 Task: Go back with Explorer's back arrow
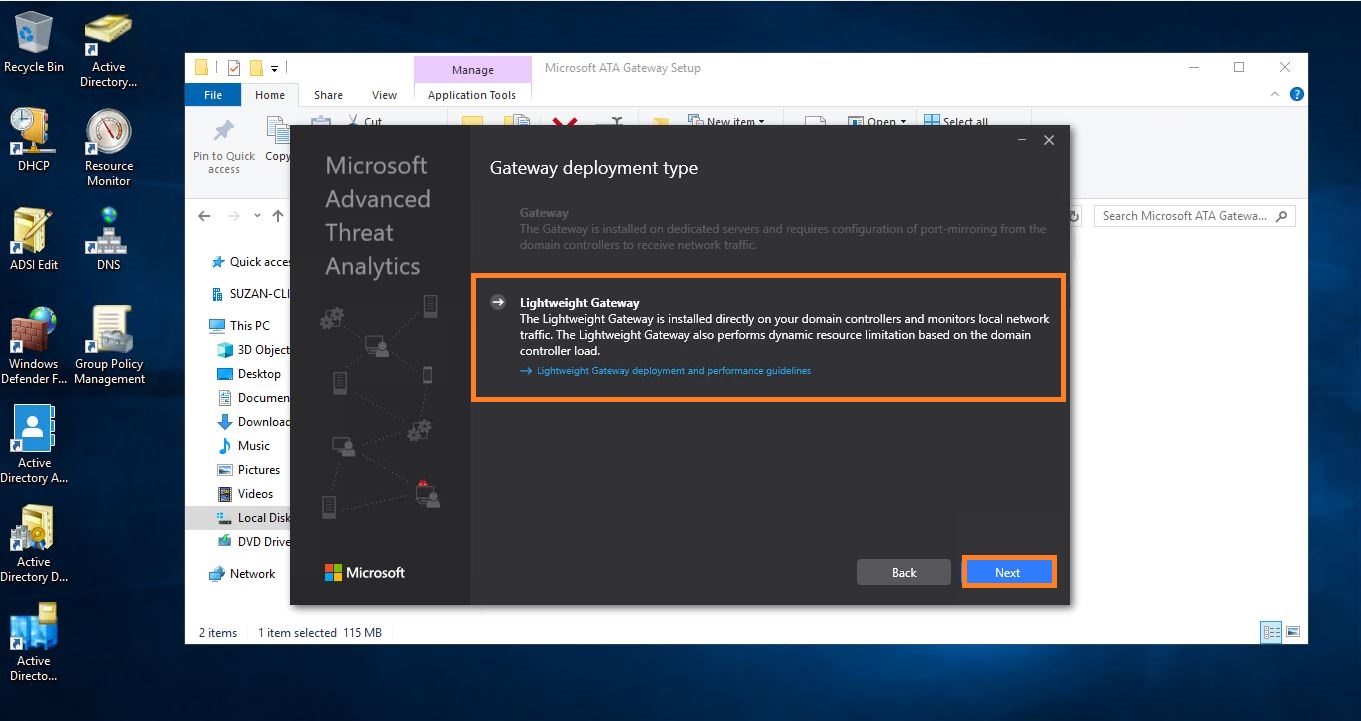click(x=204, y=216)
